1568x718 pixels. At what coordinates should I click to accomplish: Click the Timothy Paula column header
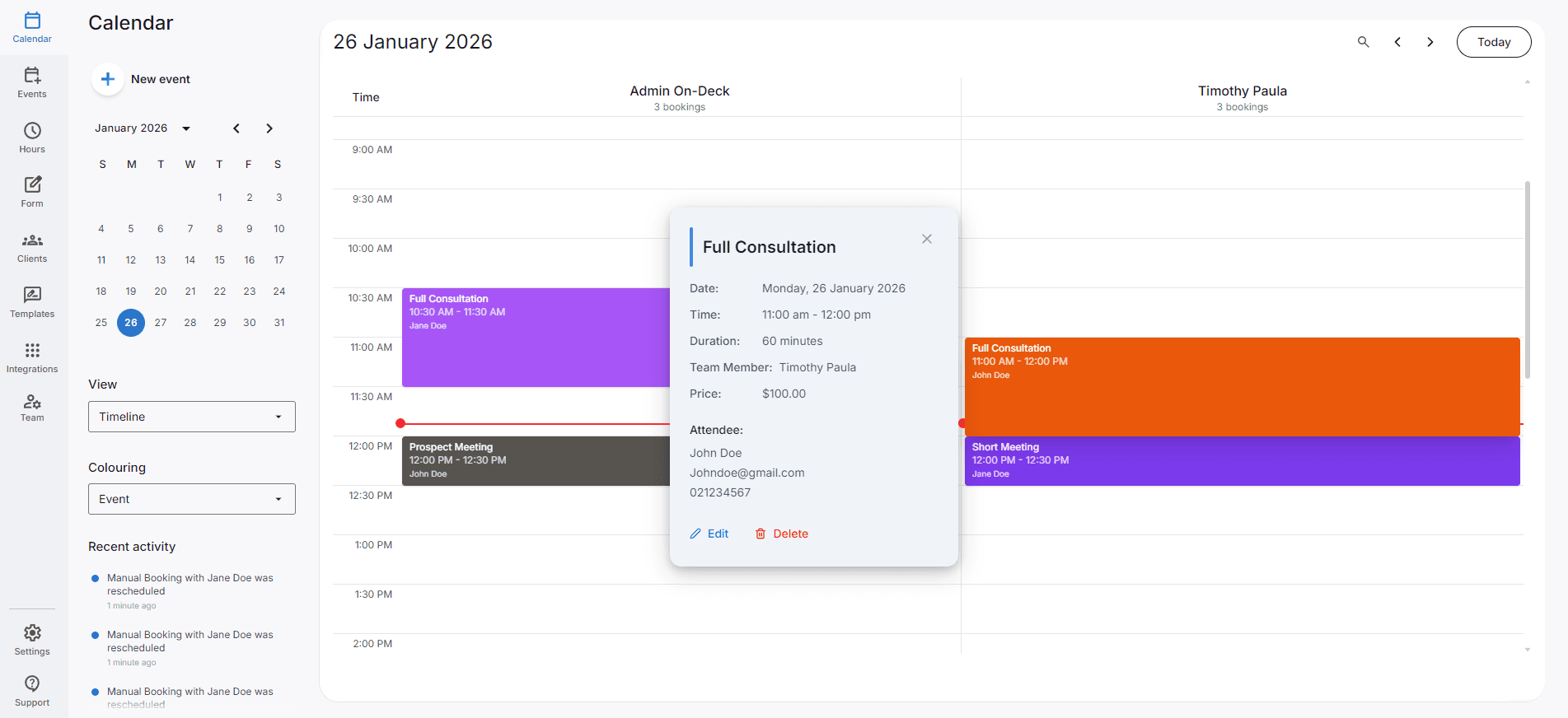[x=1243, y=97]
